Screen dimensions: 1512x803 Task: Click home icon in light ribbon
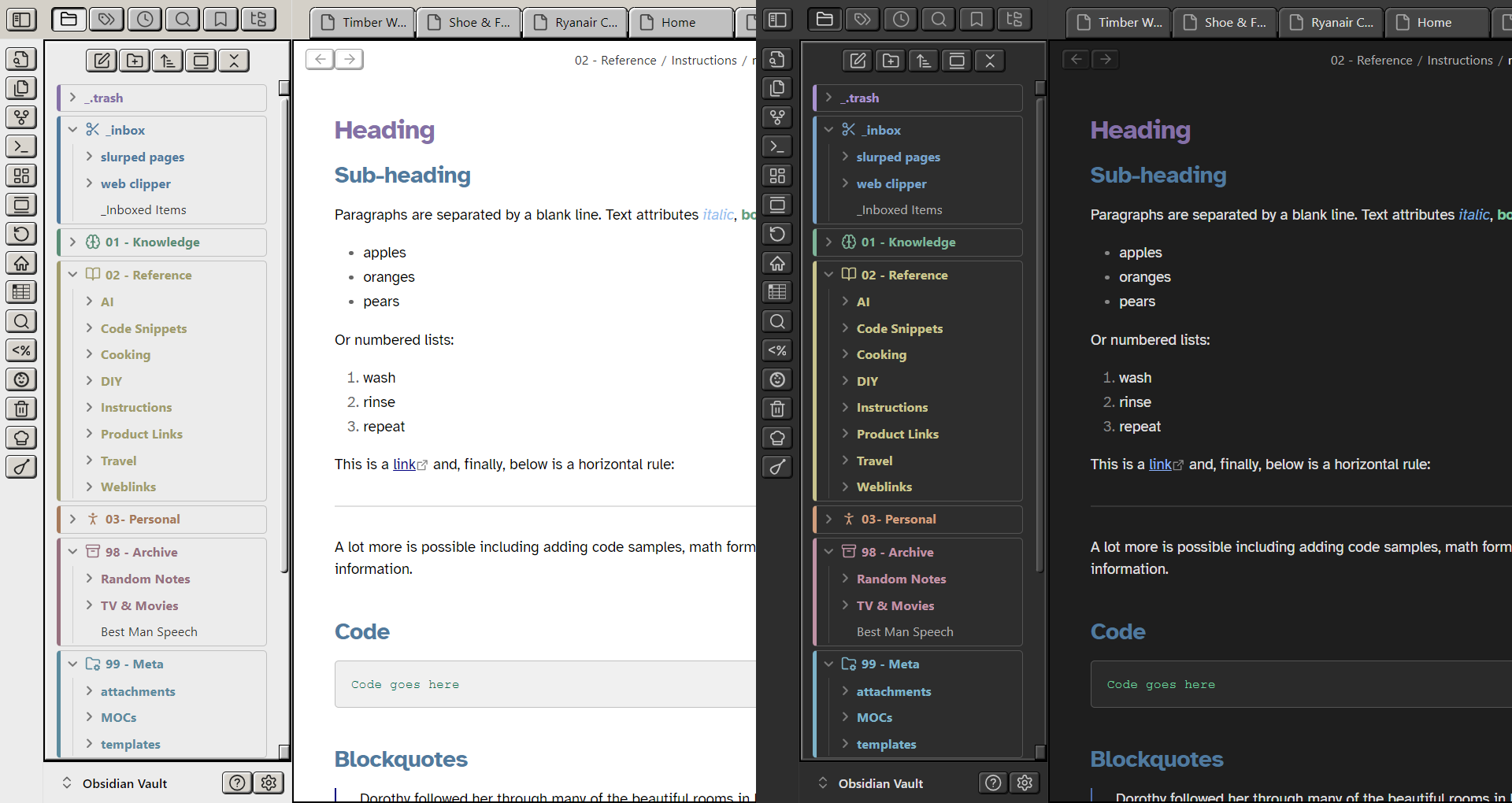(x=21, y=263)
